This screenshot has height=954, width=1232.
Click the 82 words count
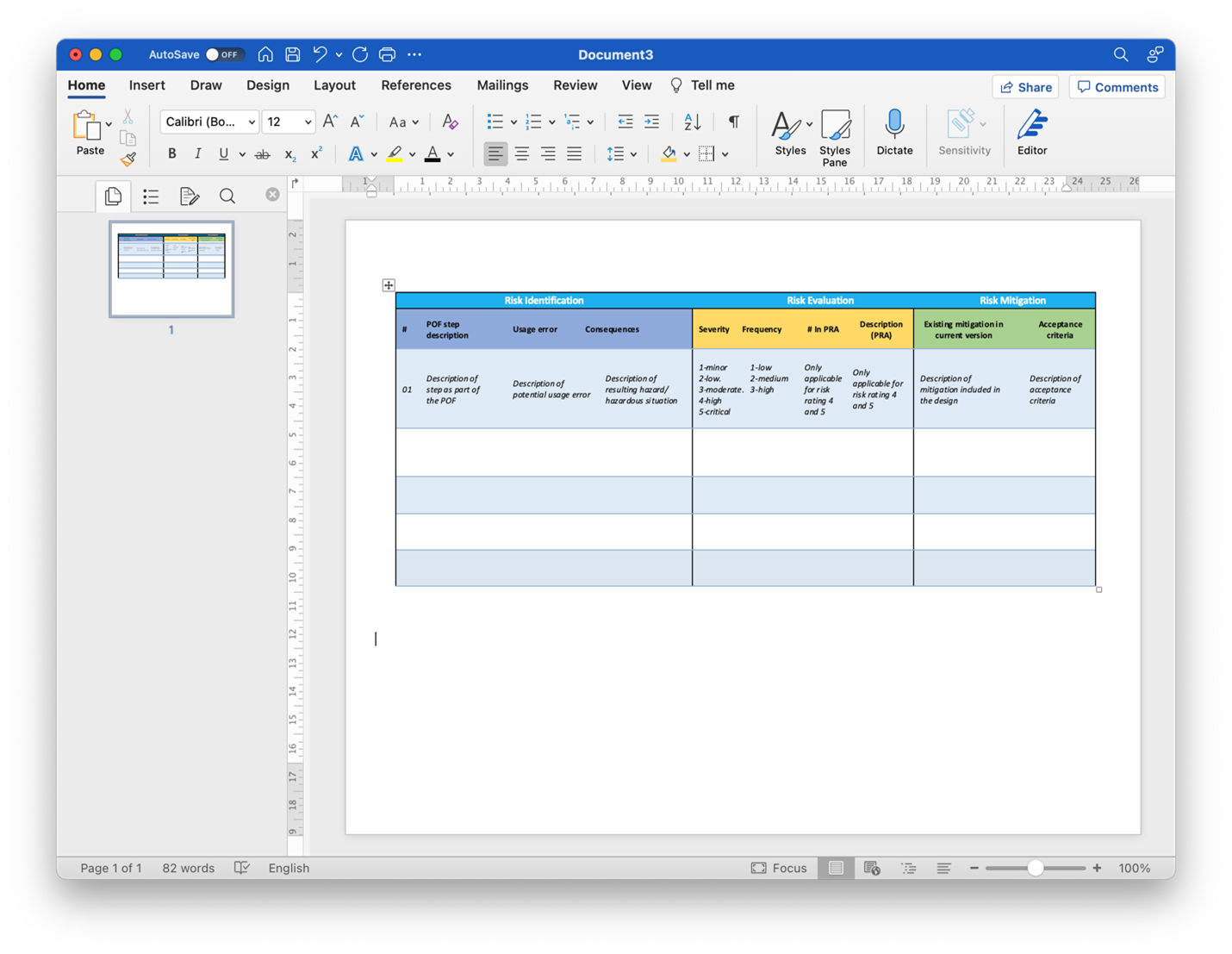[x=189, y=868]
